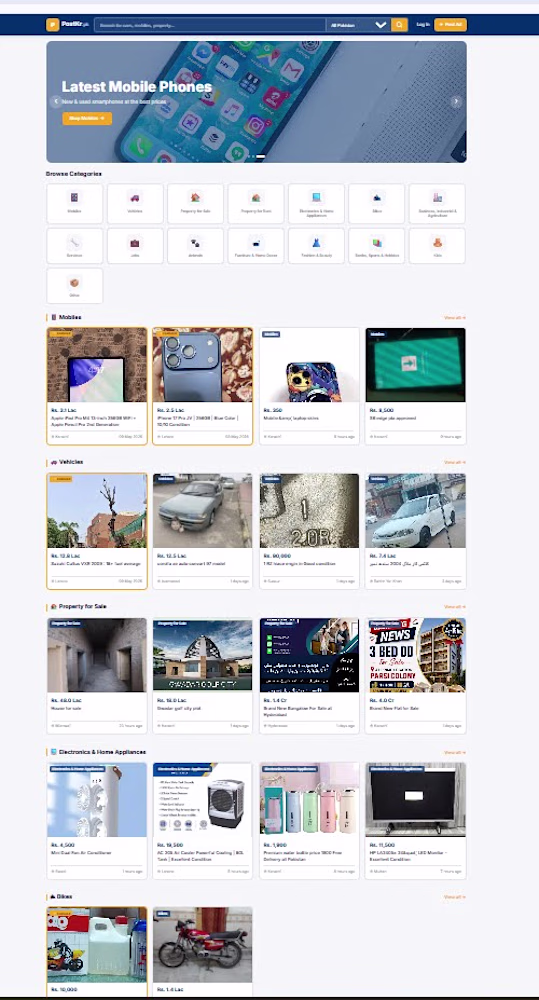This screenshot has width=539, height=1000.
Task: Open the Rs. 18,500 air cooler listing thumbnail
Action: tap(203, 800)
